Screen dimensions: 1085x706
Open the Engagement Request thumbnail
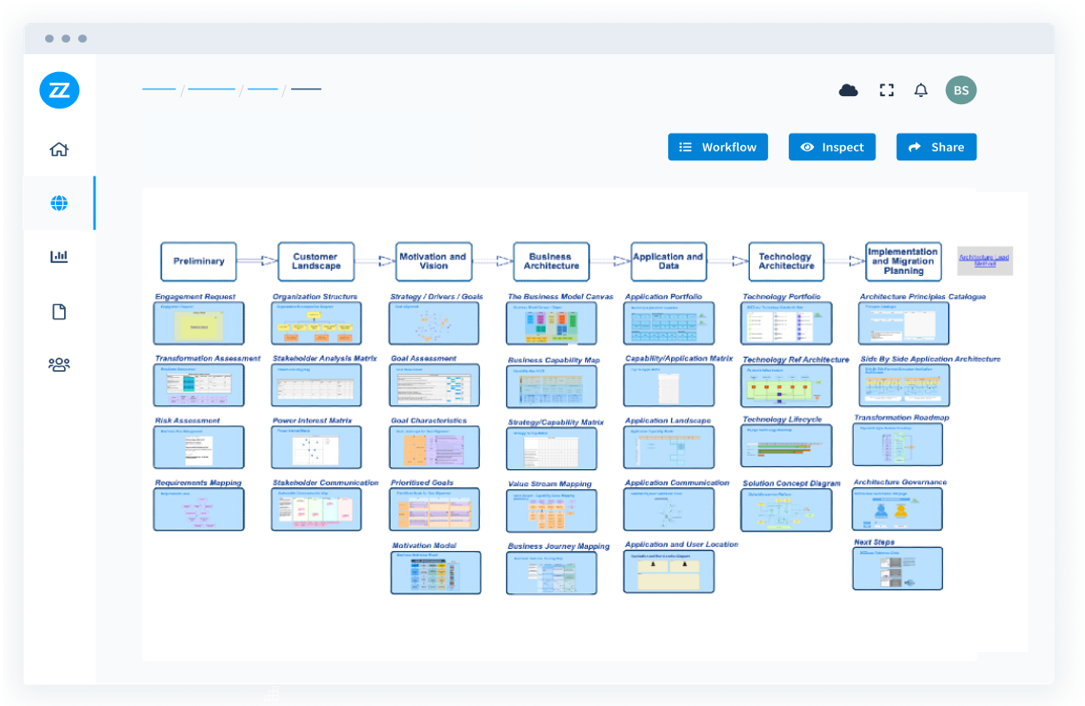coord(199,323)
